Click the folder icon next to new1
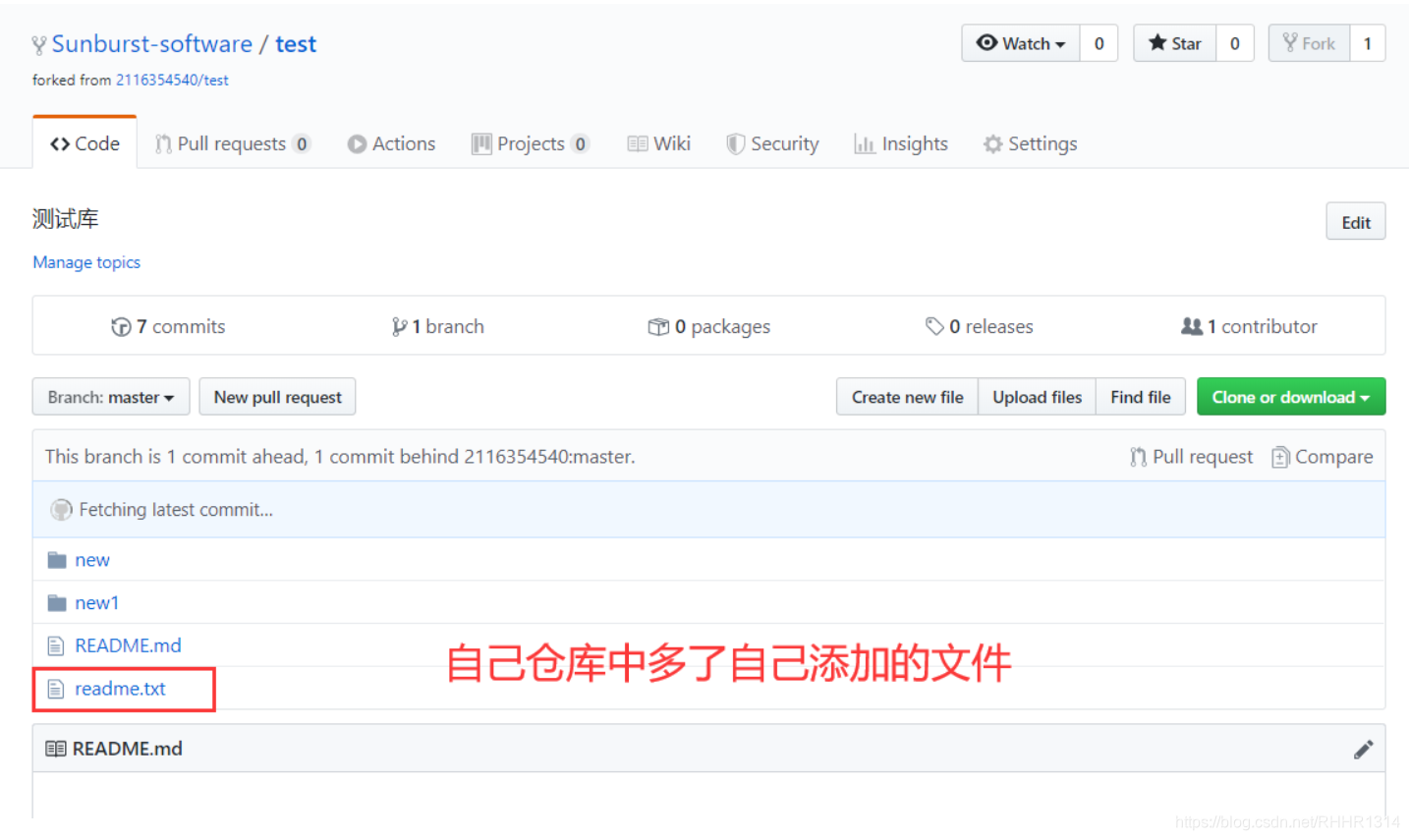1409x840 pixels. click(57, 603)
